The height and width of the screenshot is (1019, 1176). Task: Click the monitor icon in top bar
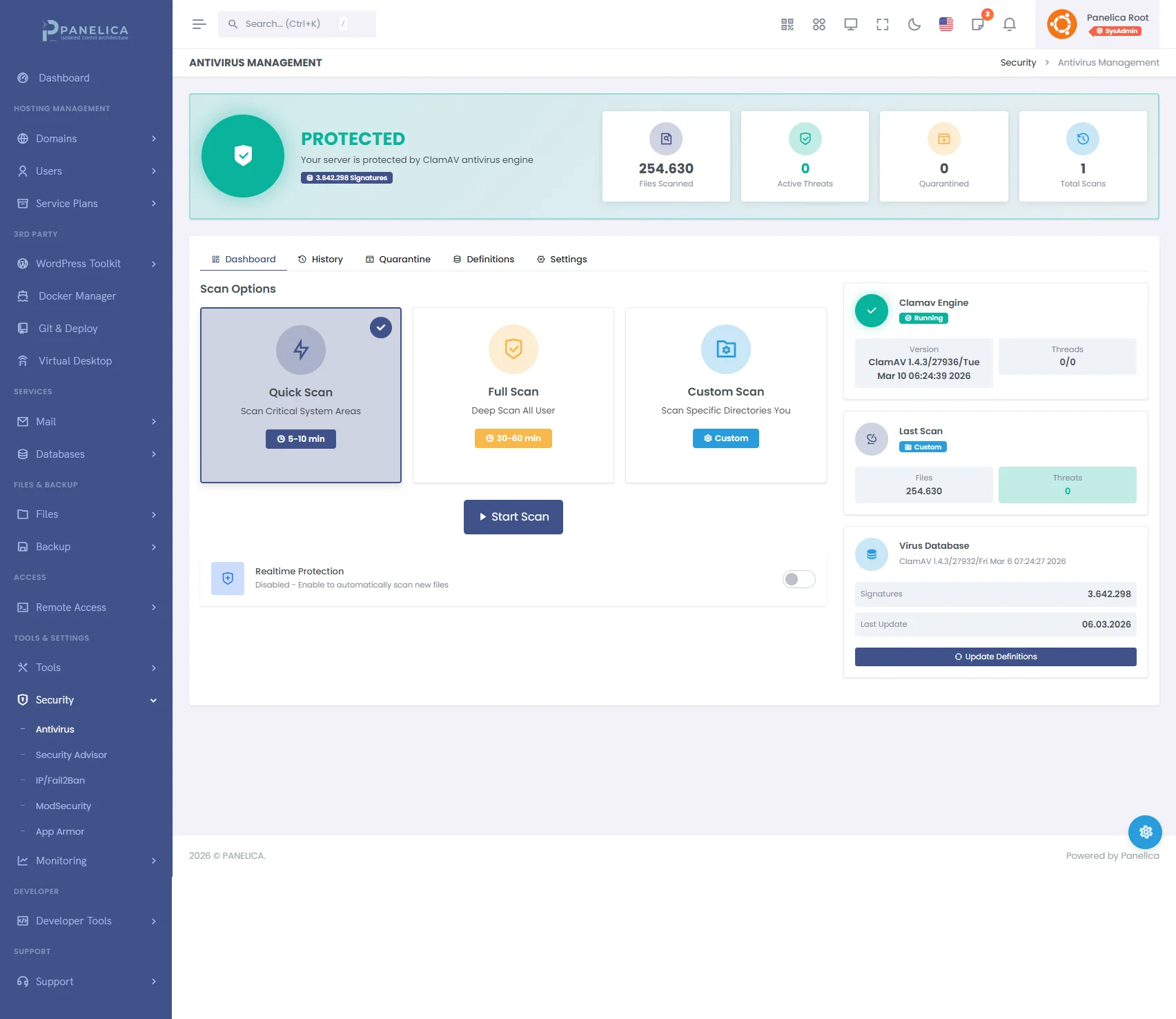tap(850, 25)
